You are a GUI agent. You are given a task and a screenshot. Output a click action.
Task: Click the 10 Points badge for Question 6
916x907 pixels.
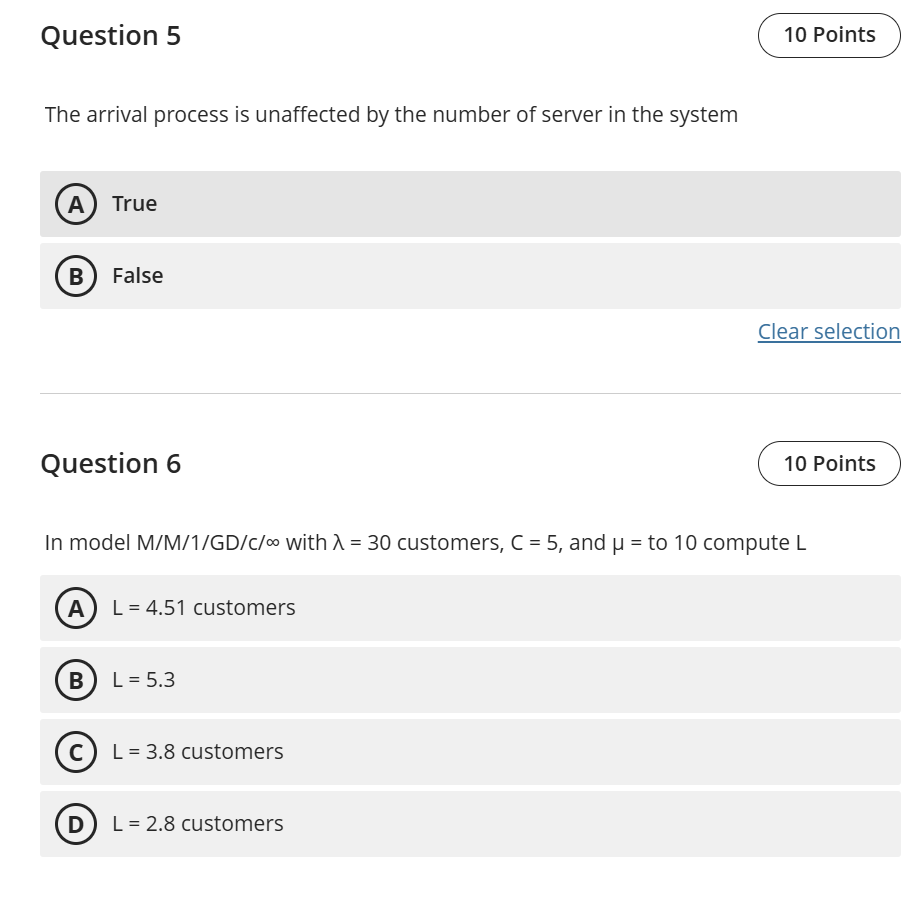(x=829, y=463)
